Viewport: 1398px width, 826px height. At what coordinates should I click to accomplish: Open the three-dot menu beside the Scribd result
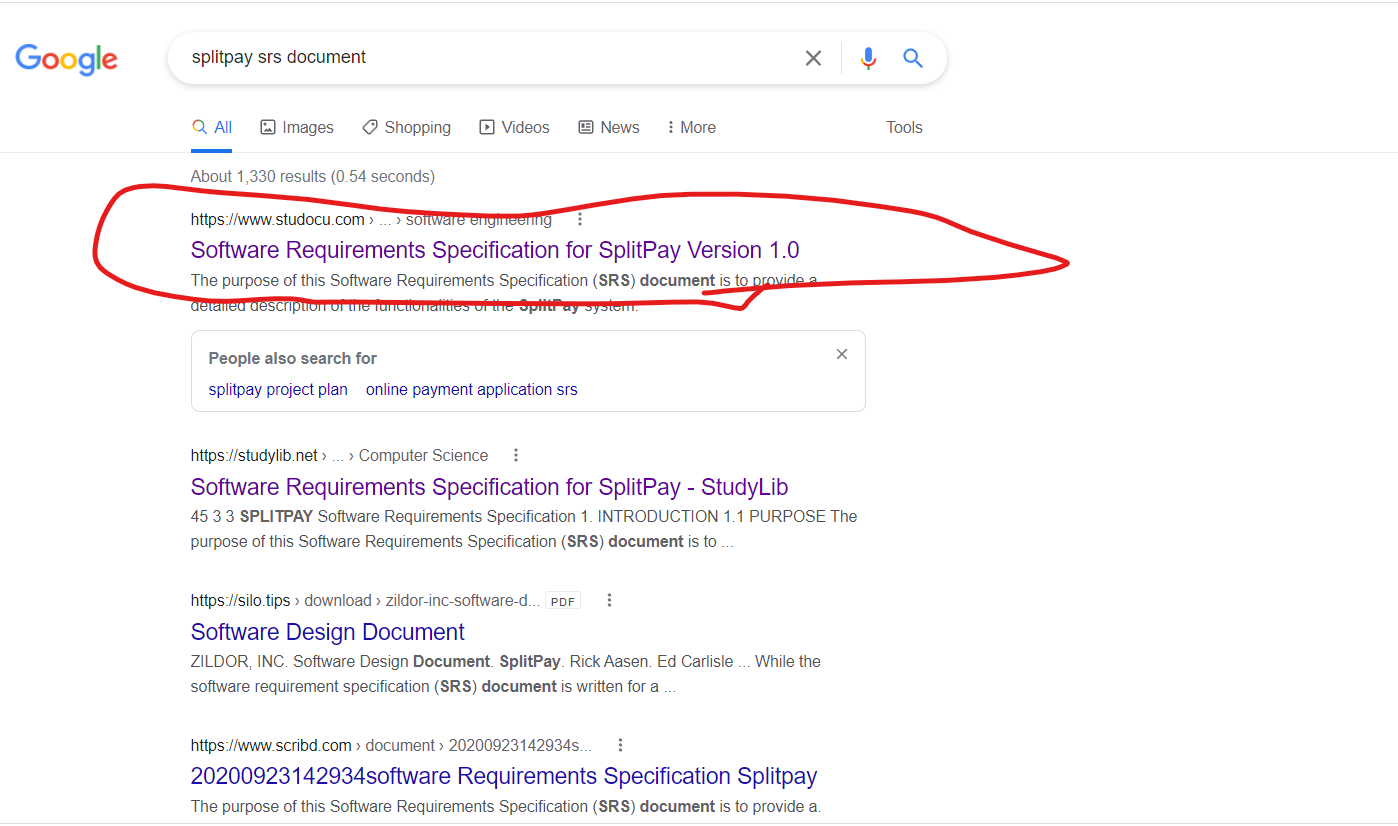(620, 744)
